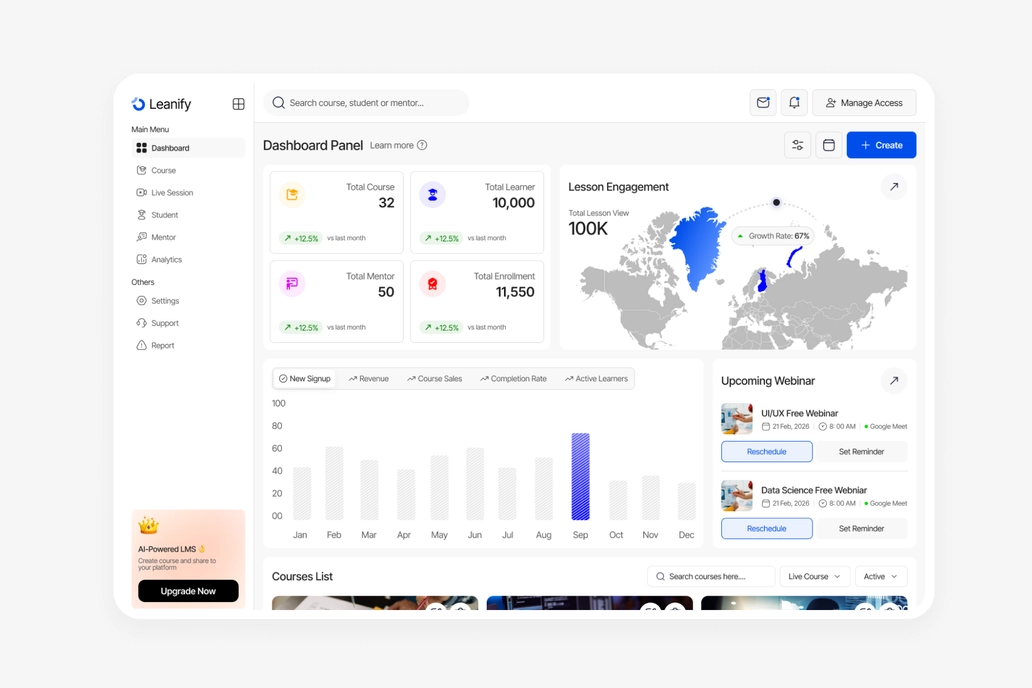Click the Total Course +12.5% badge

pyautogui.click(x=301, y=238)
